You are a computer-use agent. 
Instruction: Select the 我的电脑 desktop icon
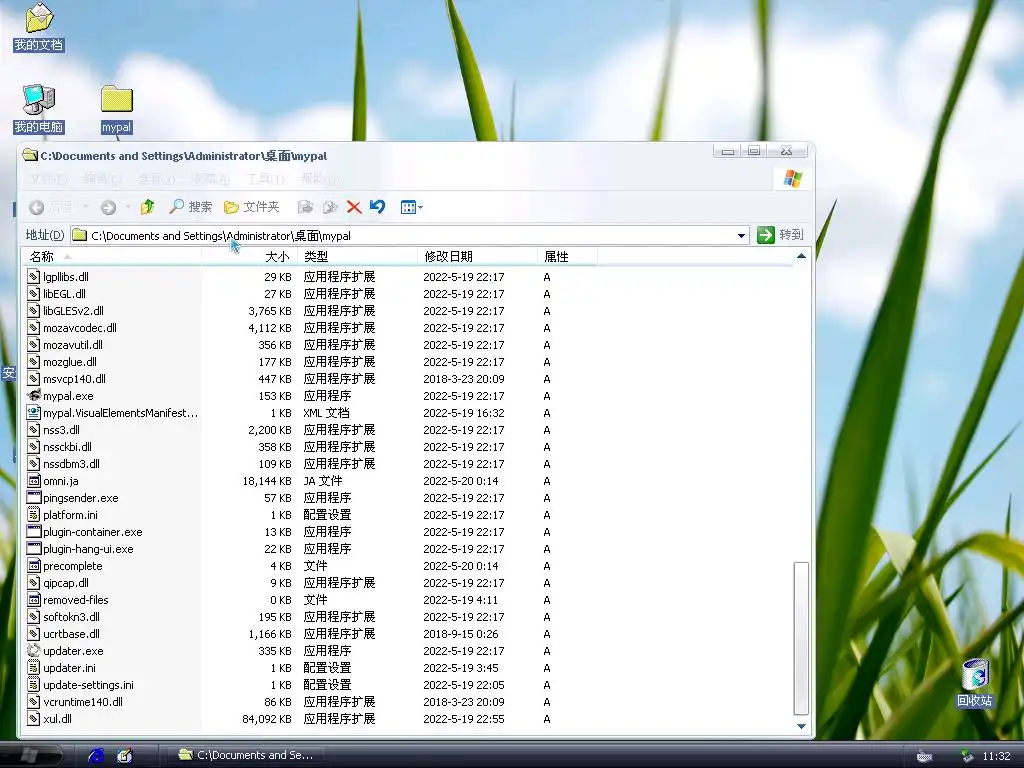[x=39, y=109]
